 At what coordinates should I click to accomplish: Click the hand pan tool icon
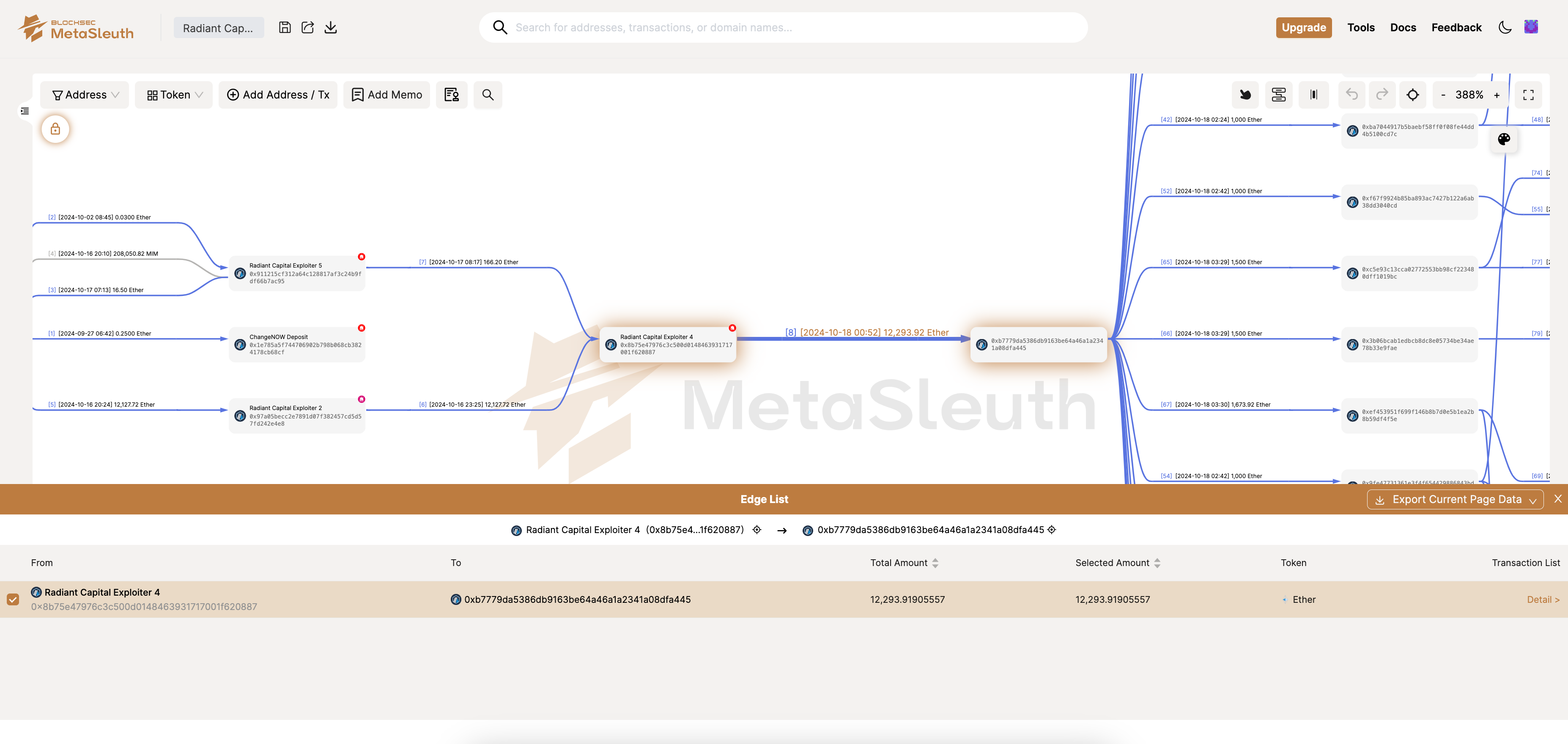pos(1245,95)
